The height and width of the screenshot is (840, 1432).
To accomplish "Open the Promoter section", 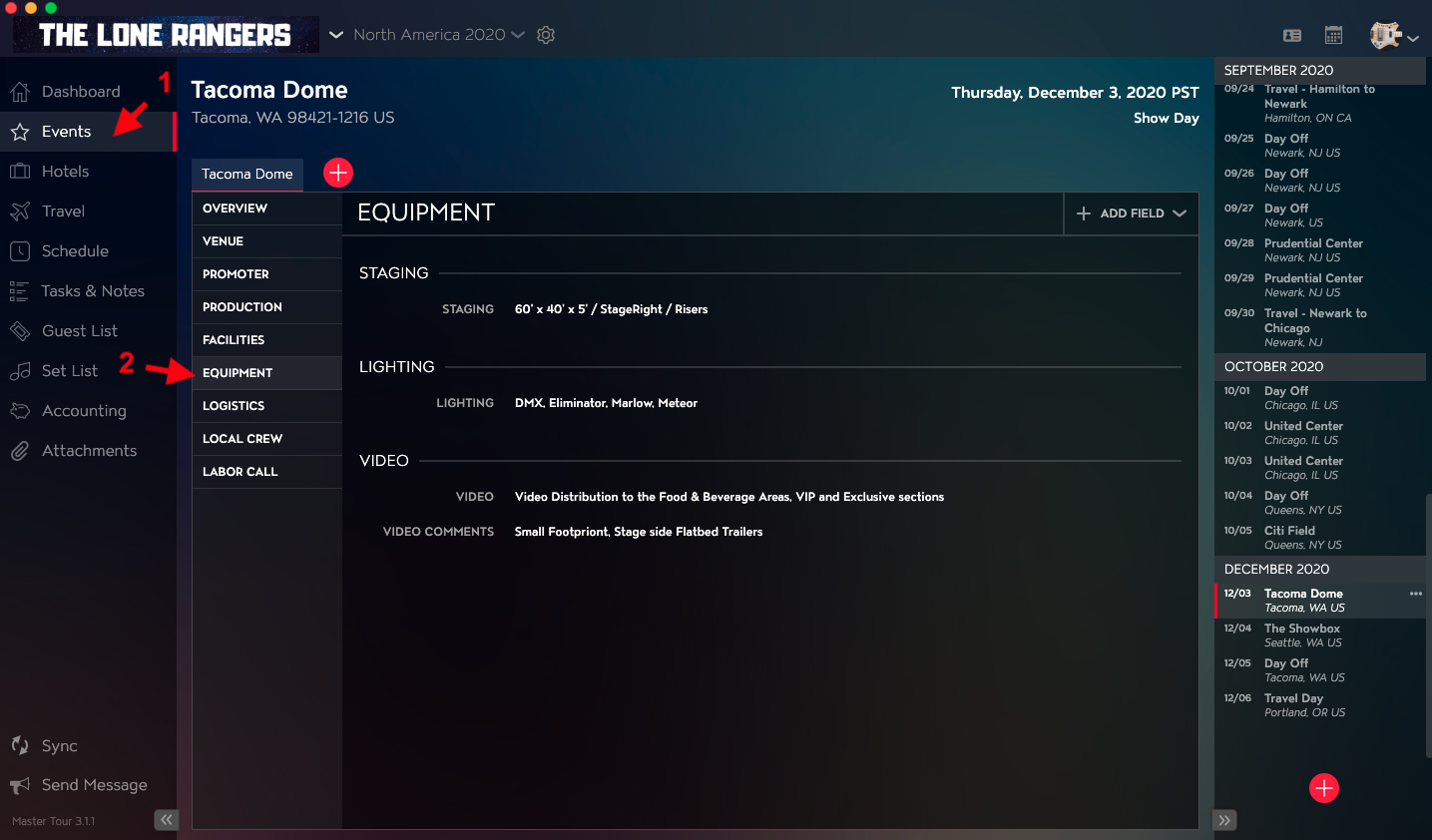I will [x=266, y=274].
